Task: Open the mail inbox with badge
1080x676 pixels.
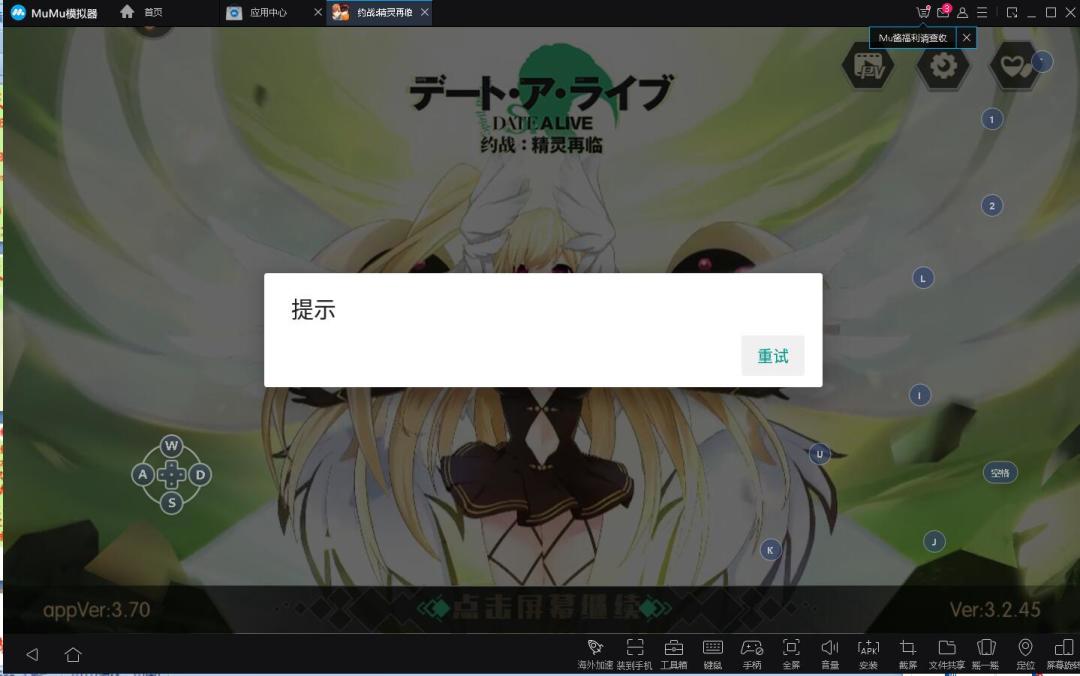Action: 943,12
